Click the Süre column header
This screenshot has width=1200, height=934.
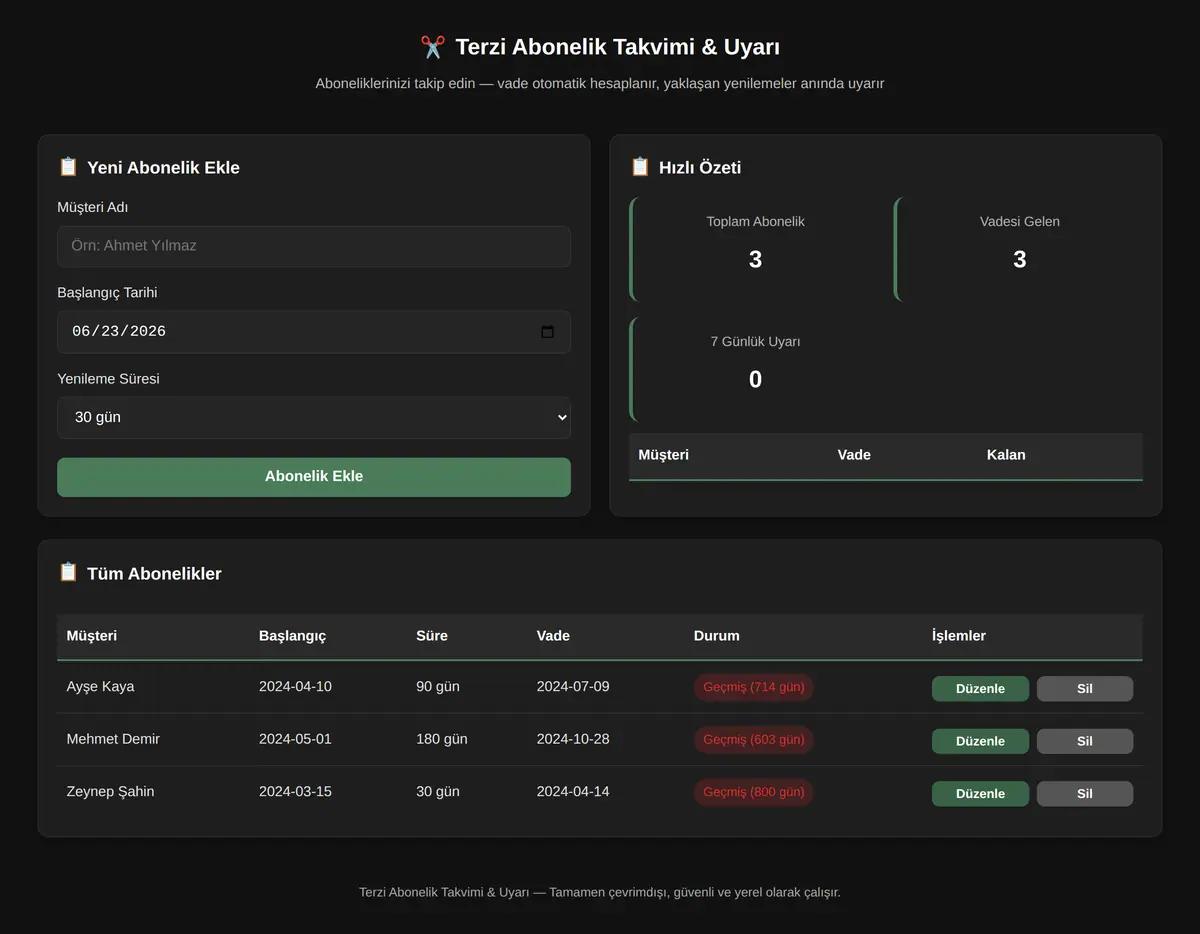coord(432,636)
